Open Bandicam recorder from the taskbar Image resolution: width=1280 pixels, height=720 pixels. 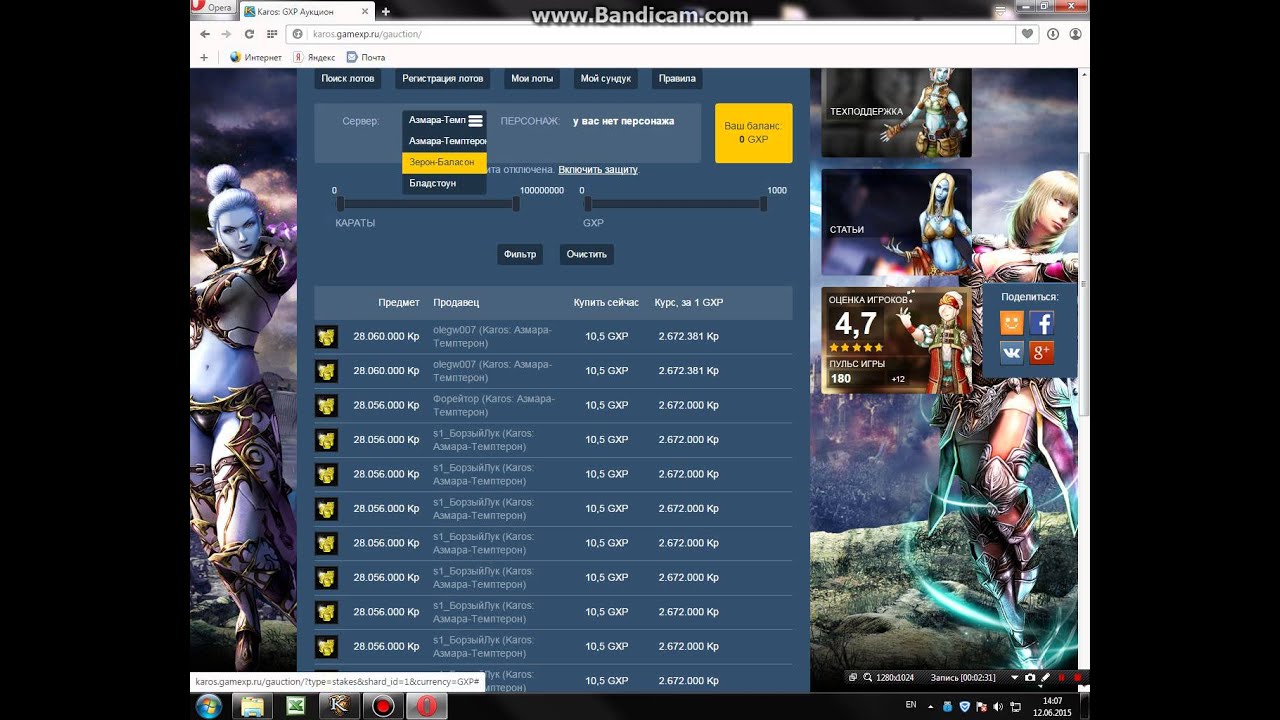[383, 706]
